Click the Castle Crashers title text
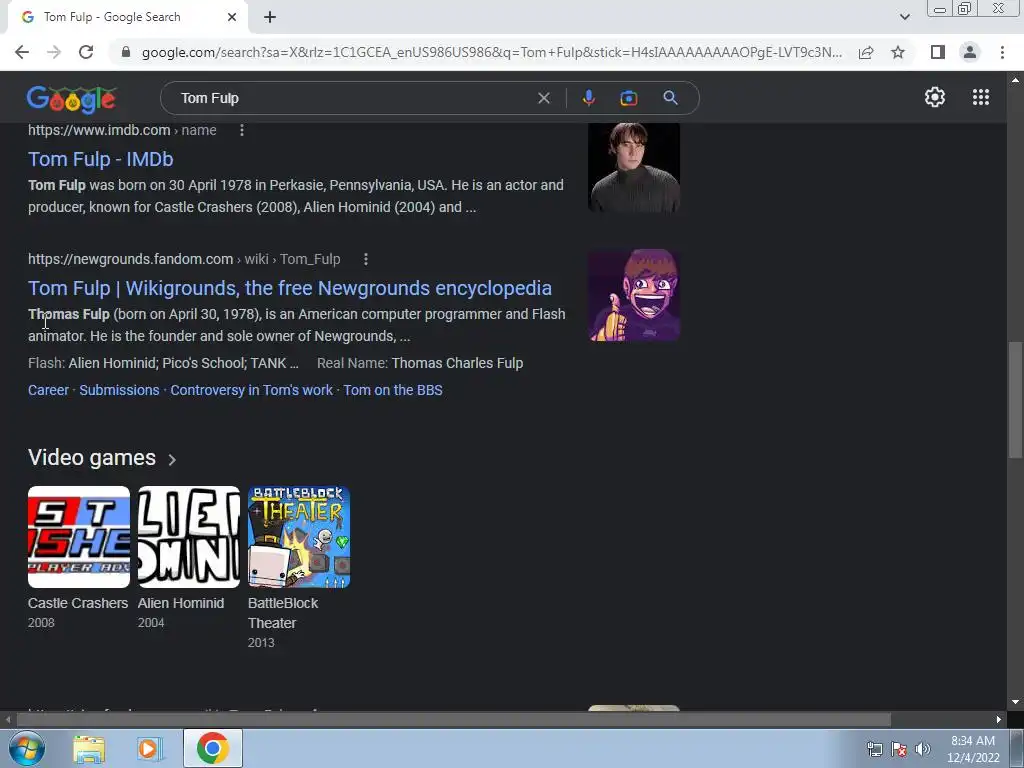 78,603
